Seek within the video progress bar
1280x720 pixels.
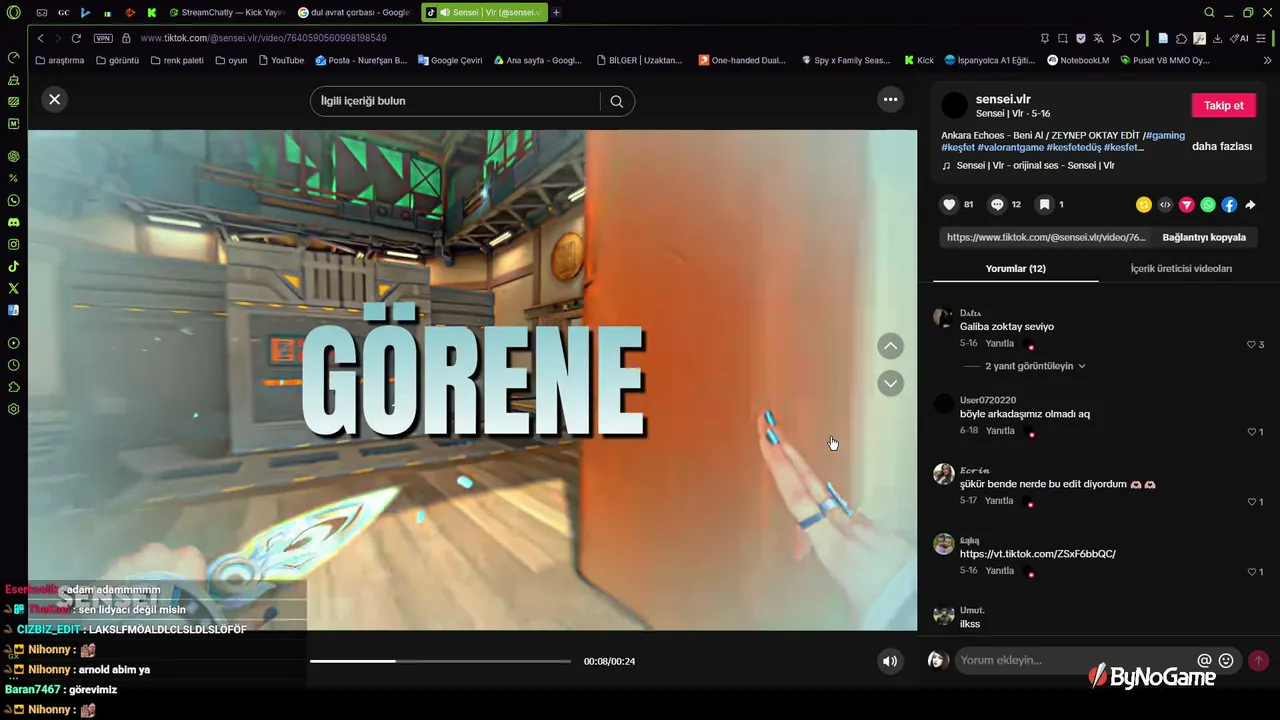pos(440,661)
